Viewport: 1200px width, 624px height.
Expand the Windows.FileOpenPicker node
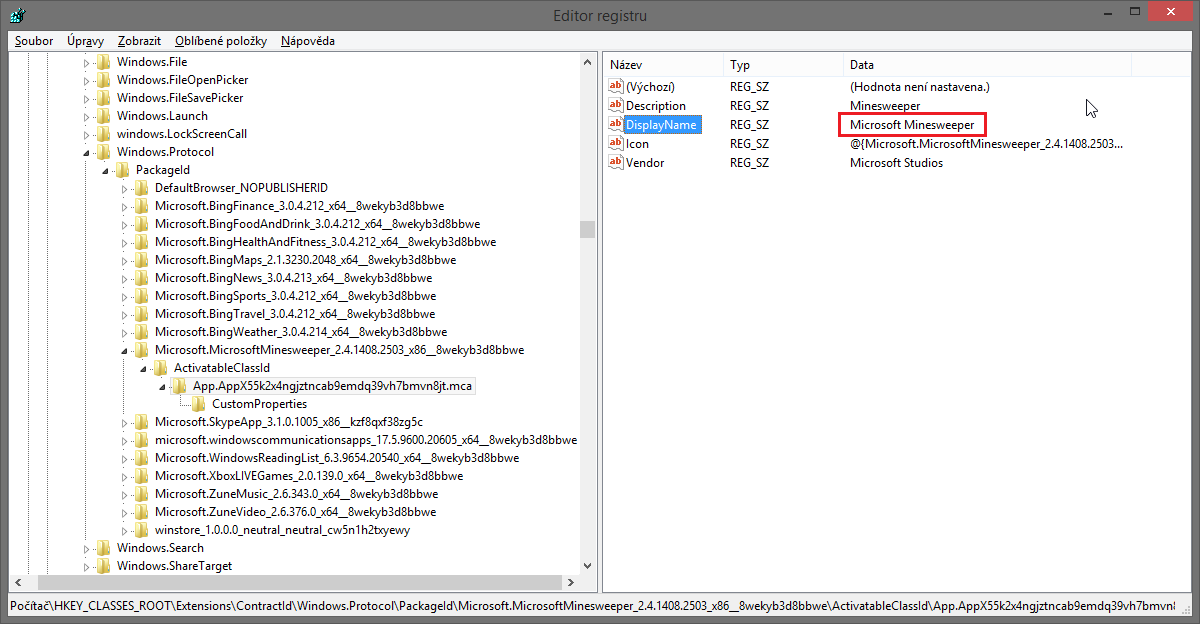pos(86,80)
